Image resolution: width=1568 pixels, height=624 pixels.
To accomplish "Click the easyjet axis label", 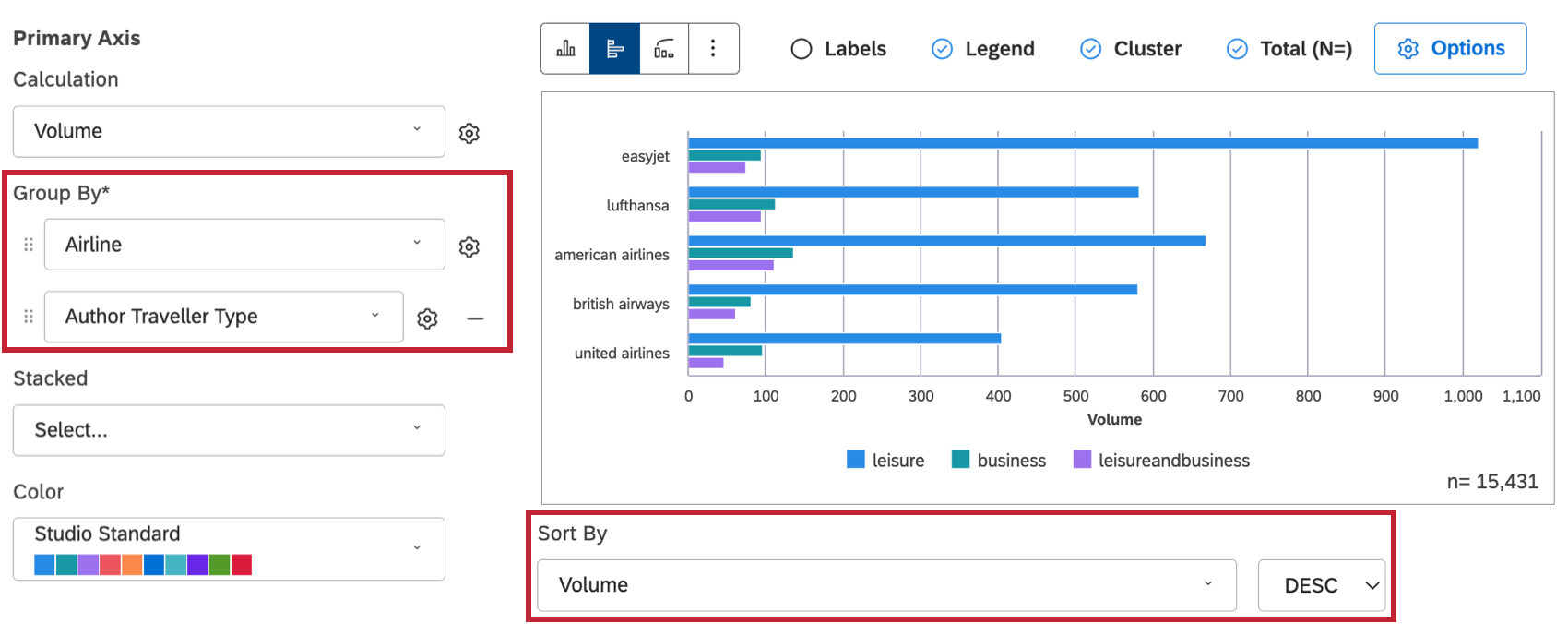I will pos(646,157).
